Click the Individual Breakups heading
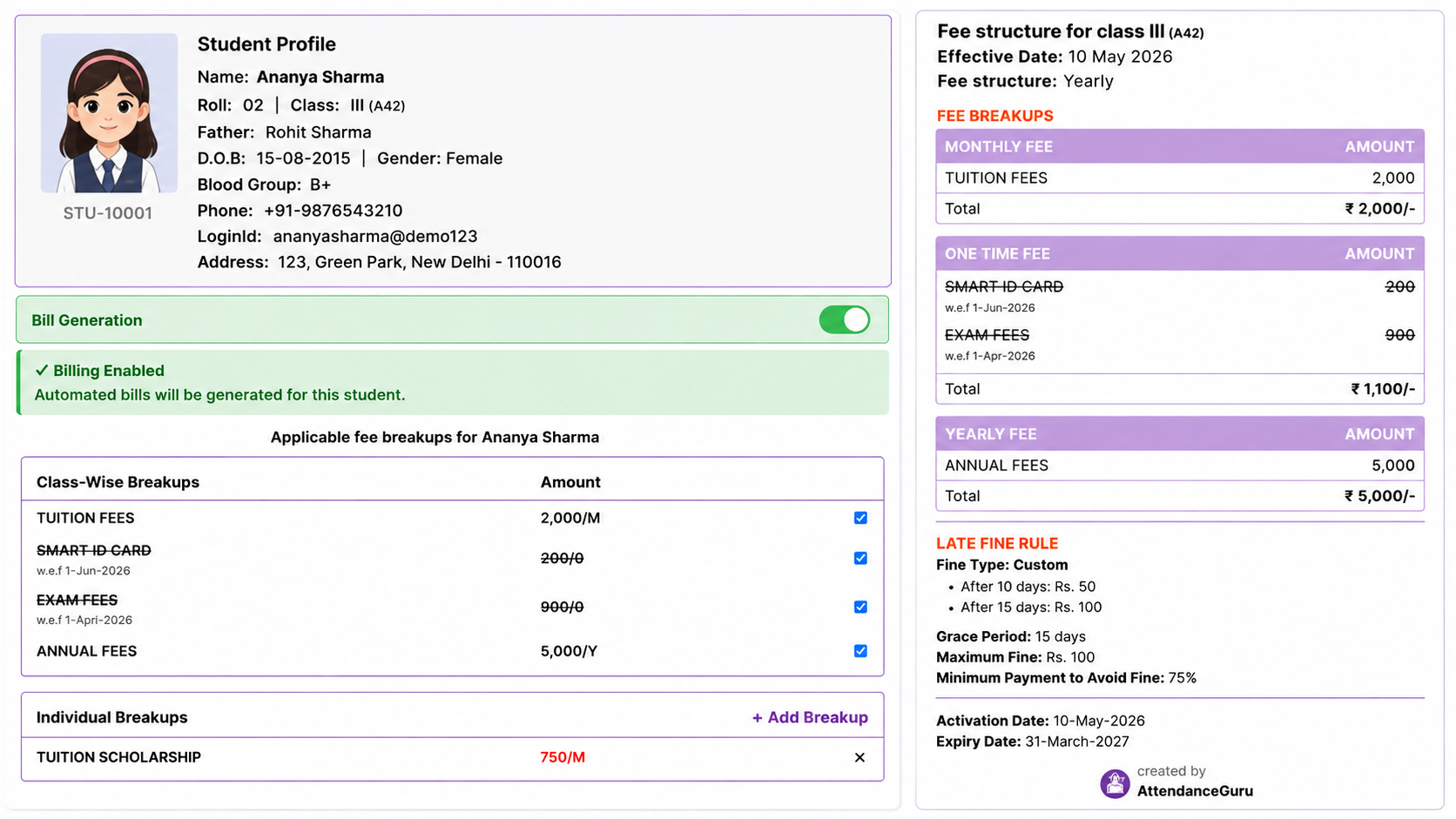 click(111, 717)
